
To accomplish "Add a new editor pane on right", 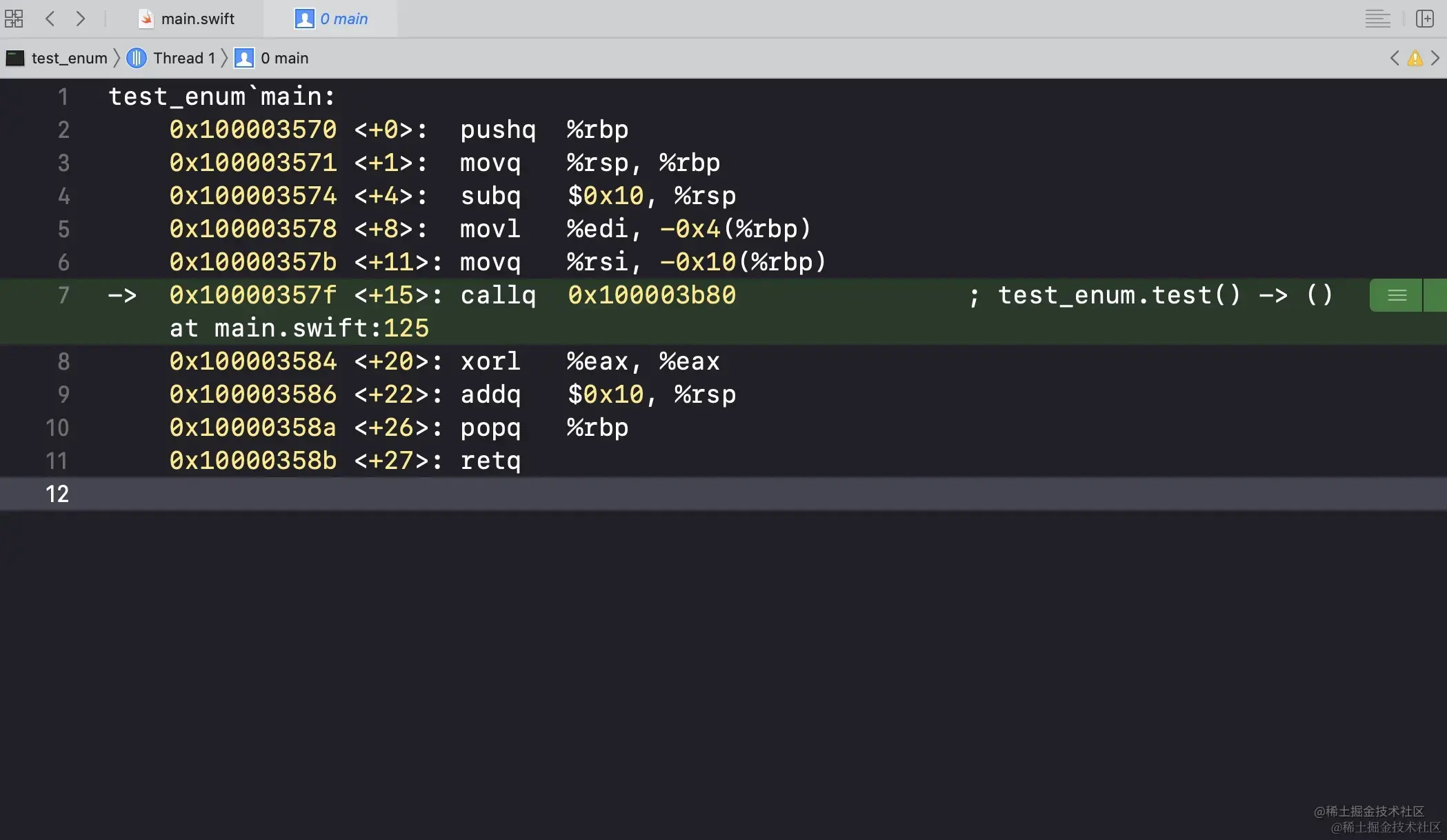I will click(x=1424, y=19).
